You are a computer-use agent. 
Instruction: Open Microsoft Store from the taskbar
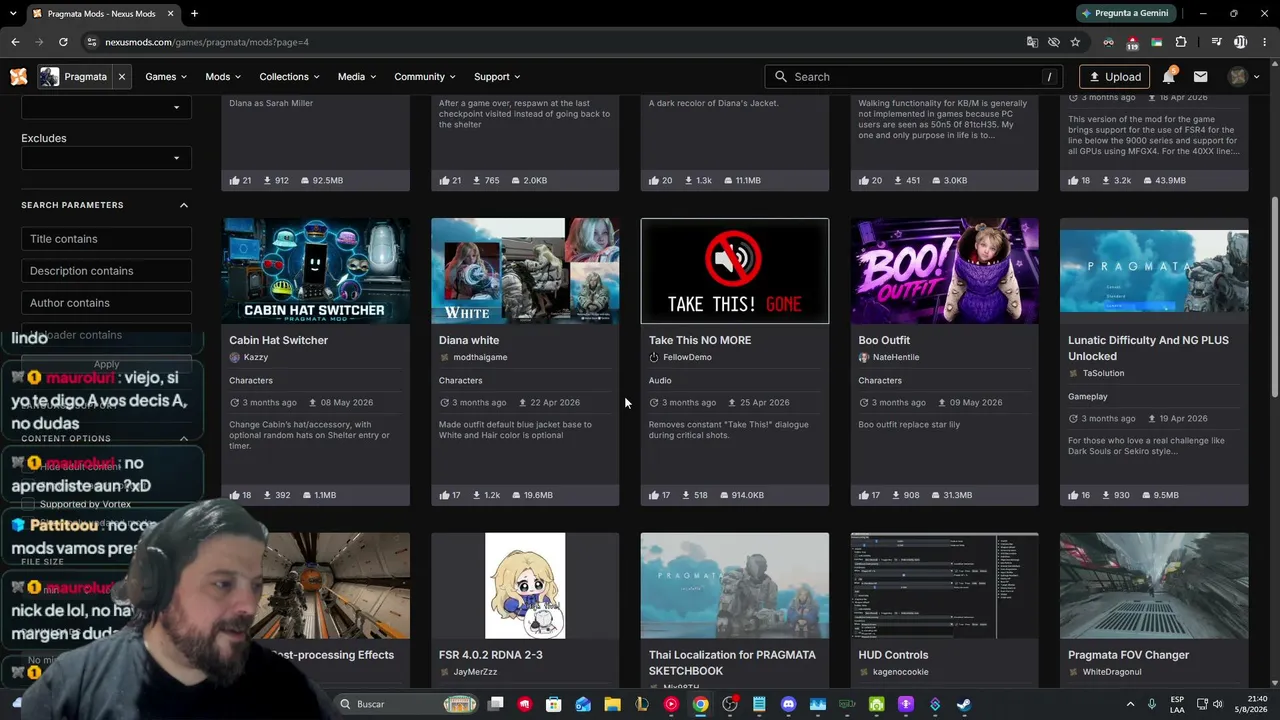point(554,704)
